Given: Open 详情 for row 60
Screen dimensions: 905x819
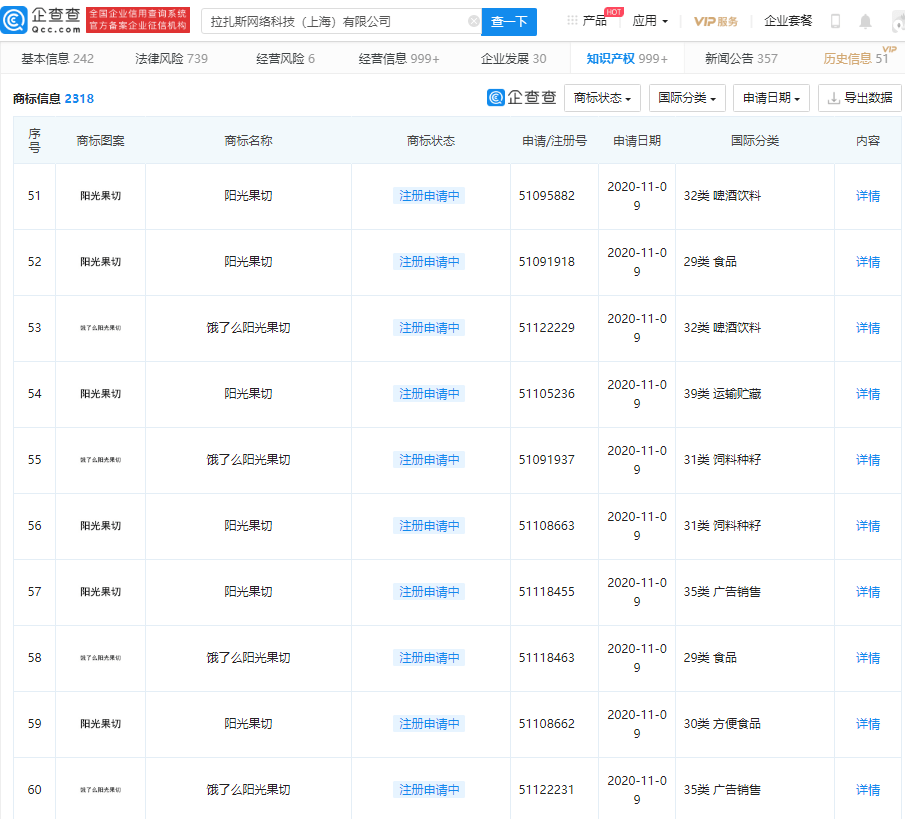Looking at the screenshot, I should point(867,790).
